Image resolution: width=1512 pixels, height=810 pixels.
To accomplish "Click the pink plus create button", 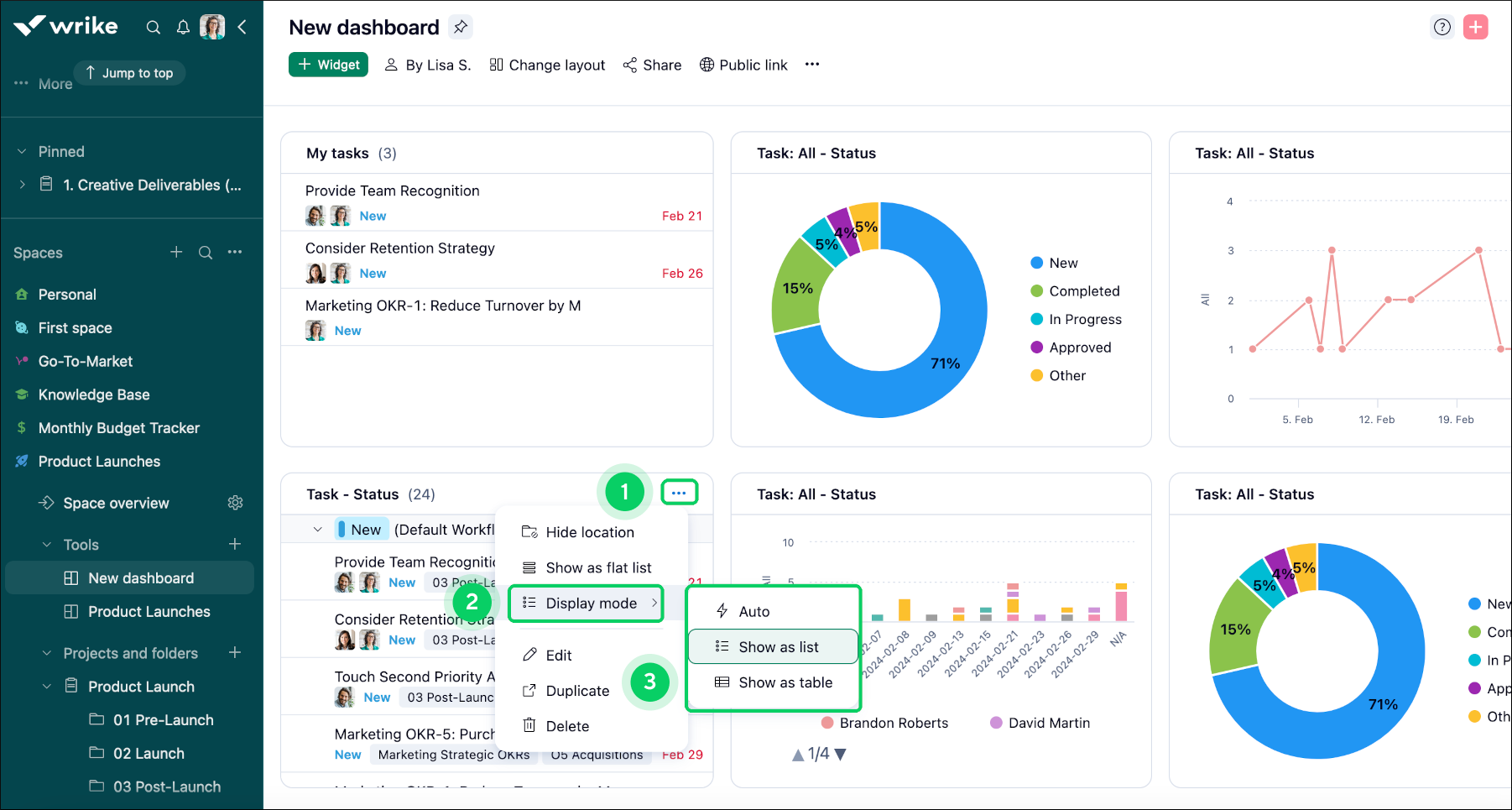I will coord(1475,27).
